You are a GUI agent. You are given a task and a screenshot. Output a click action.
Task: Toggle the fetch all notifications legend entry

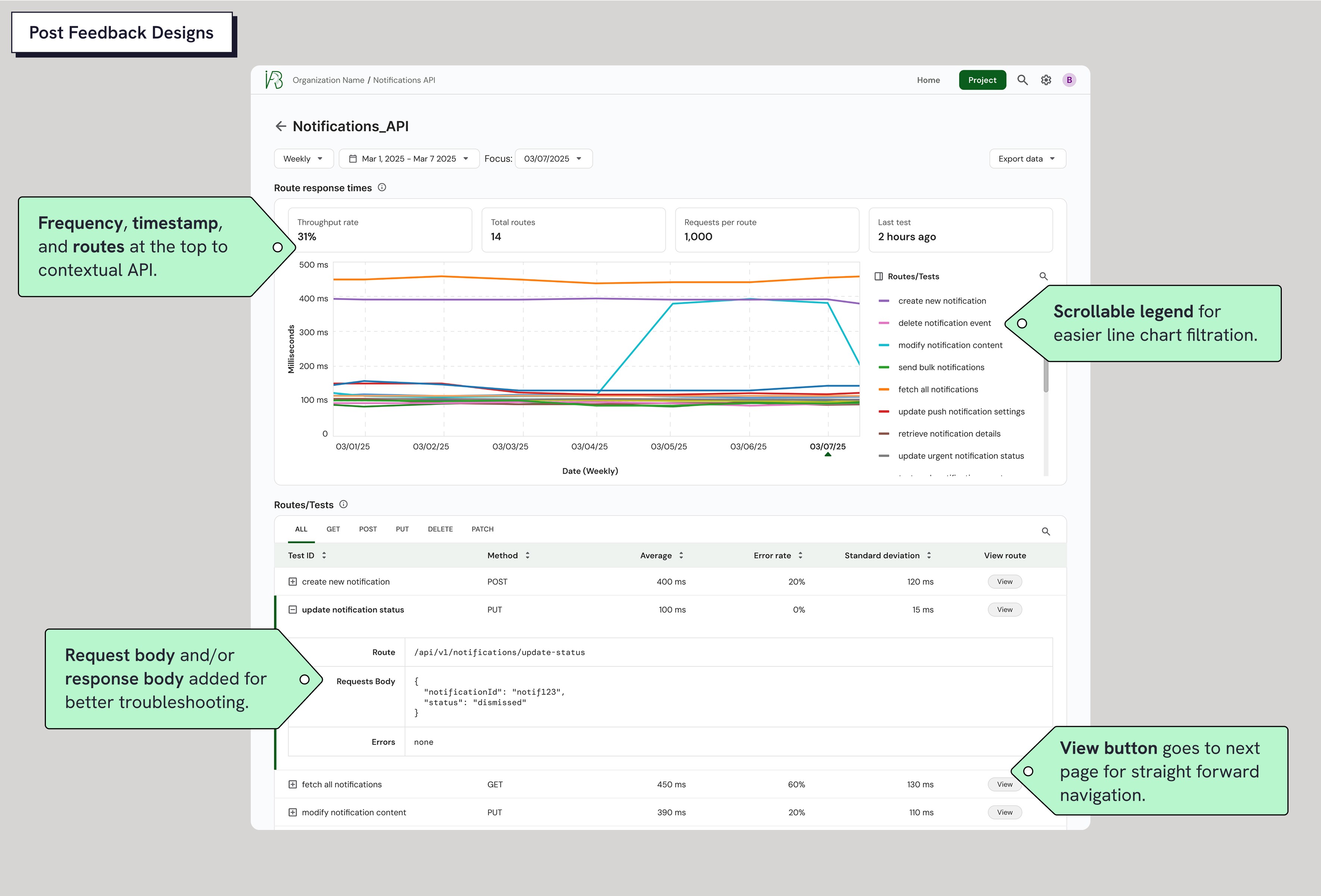point(937,390)
